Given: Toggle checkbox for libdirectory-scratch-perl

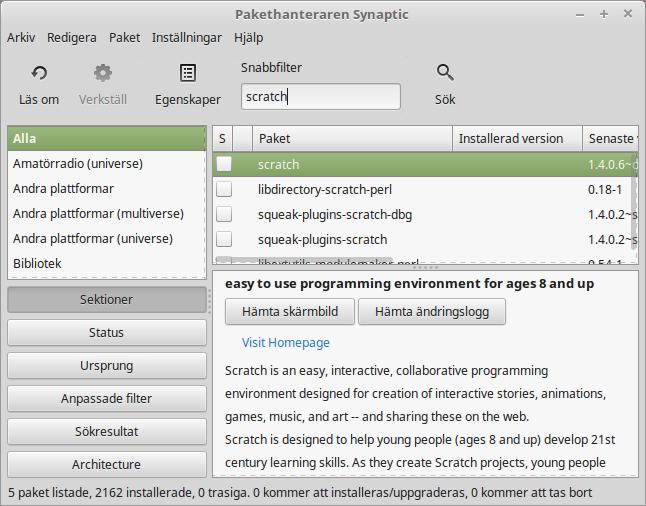Looking at the screenshot, I should pos(224,189).
